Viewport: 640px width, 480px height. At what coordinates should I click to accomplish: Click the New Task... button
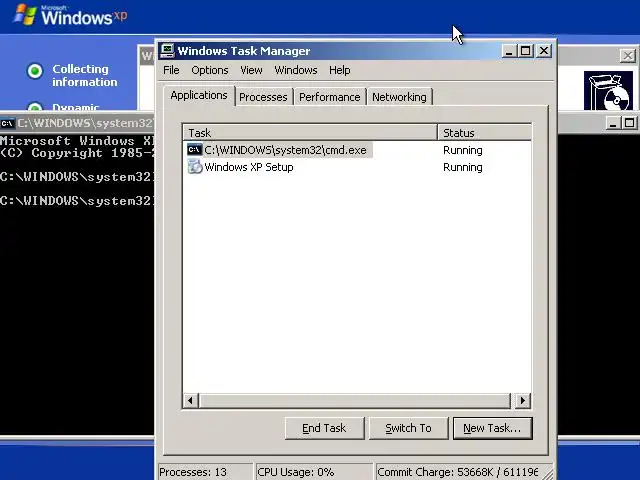[x=493, y=428]
